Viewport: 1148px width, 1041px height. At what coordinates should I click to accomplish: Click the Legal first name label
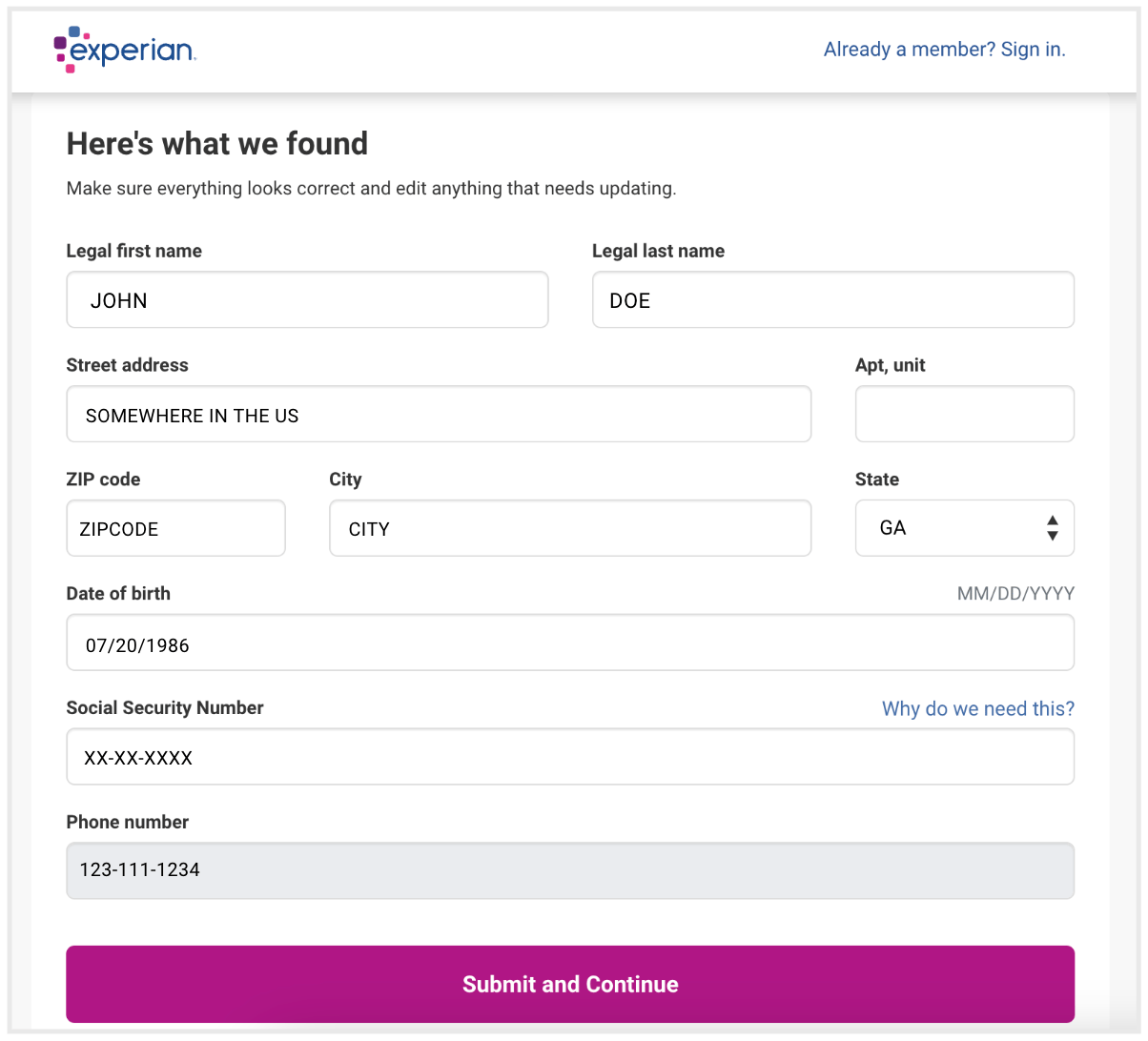click(x=133, y=251)
